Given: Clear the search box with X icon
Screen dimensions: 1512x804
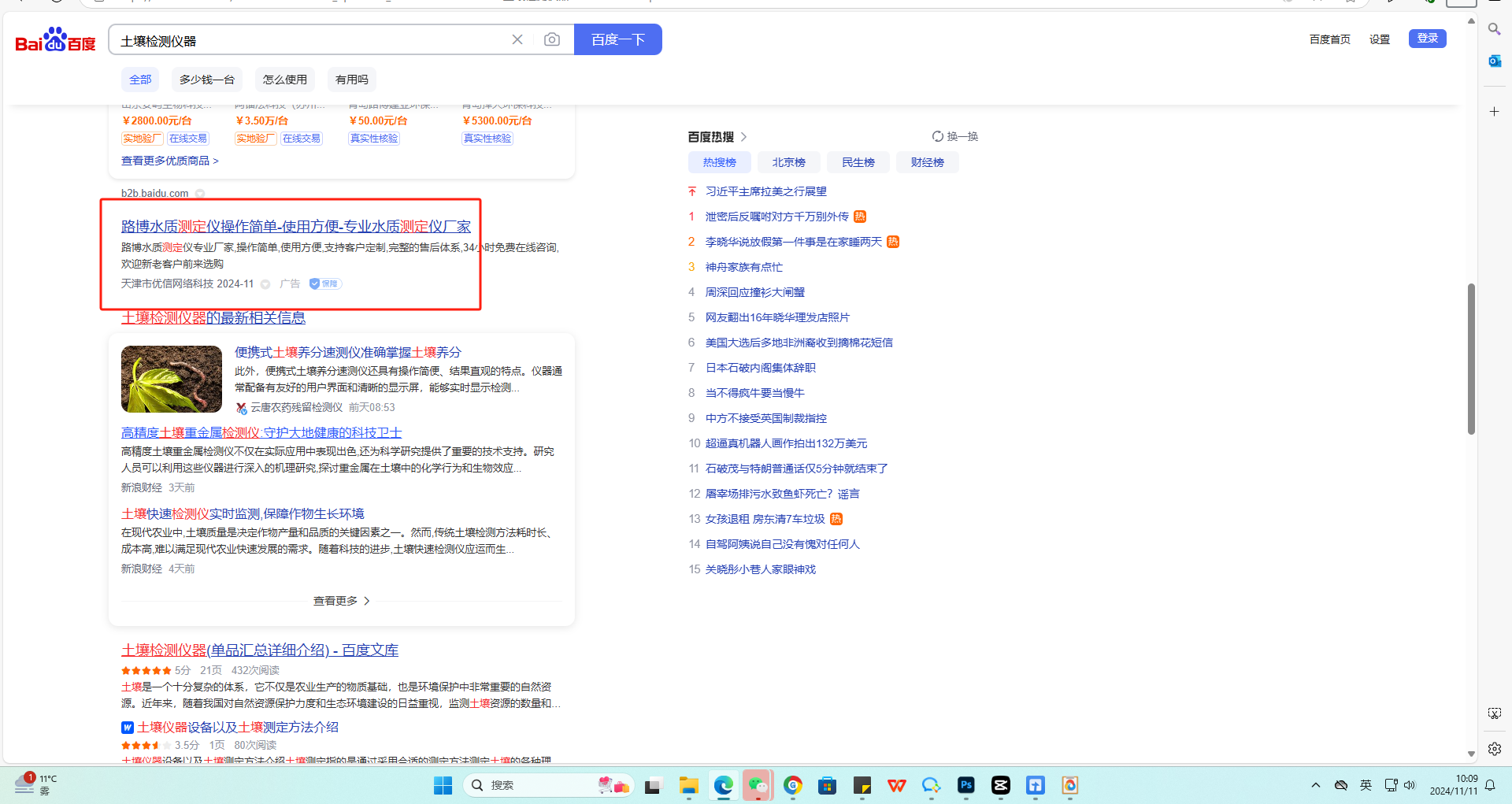Looking at the screenshot, I should 517,39.
